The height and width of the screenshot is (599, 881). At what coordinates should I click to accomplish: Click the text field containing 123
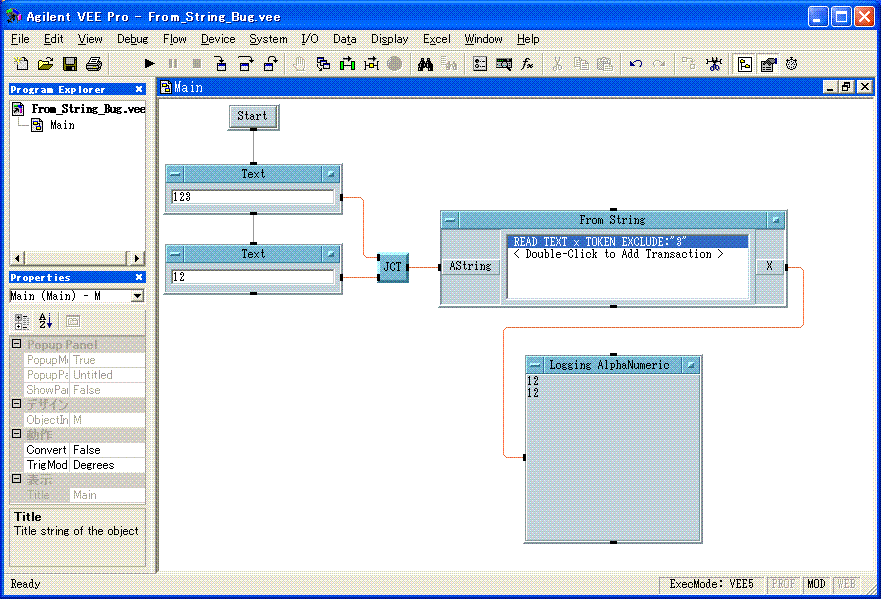pyautogui.click(x=253, y=197)
